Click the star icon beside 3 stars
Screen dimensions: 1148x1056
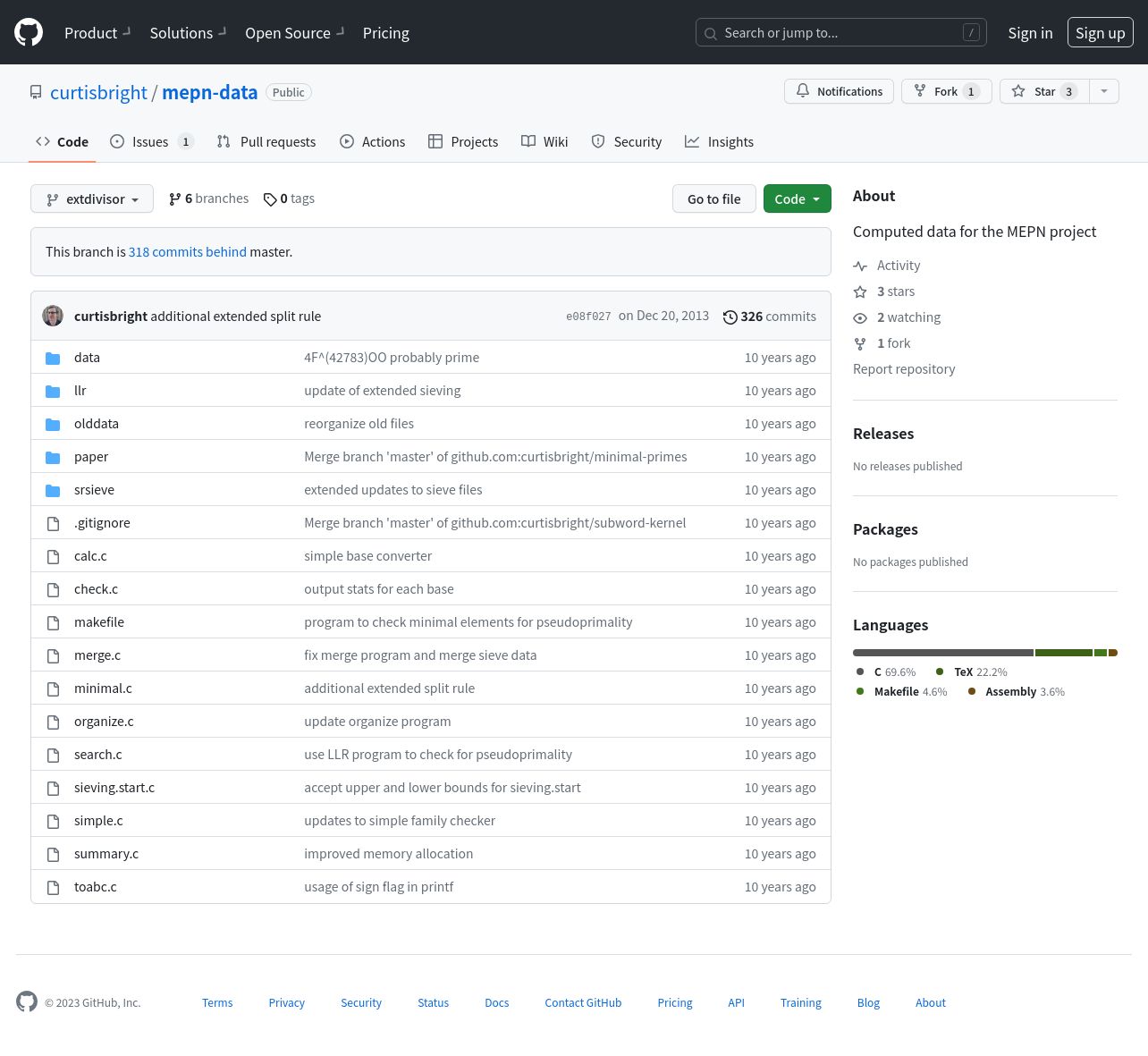[x=860, y=291]
